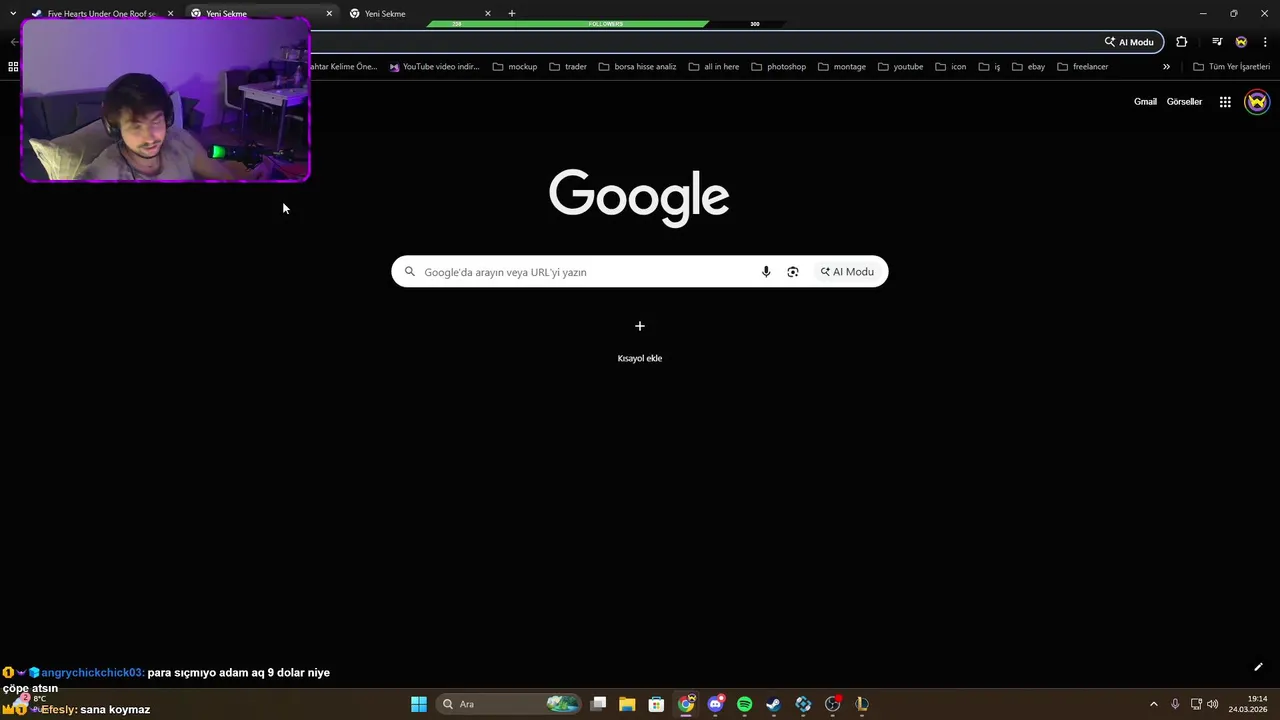
Task: Open the montage bookmark folder
Action: [842, 67]
